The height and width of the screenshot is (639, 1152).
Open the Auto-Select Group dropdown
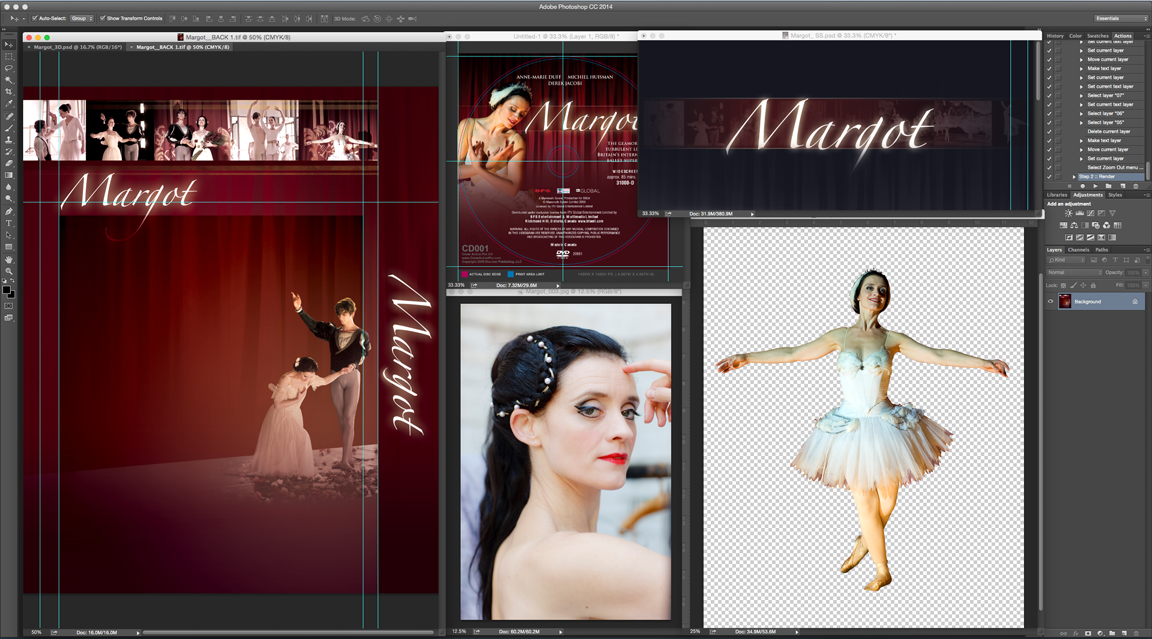click(x=82, y=18)
